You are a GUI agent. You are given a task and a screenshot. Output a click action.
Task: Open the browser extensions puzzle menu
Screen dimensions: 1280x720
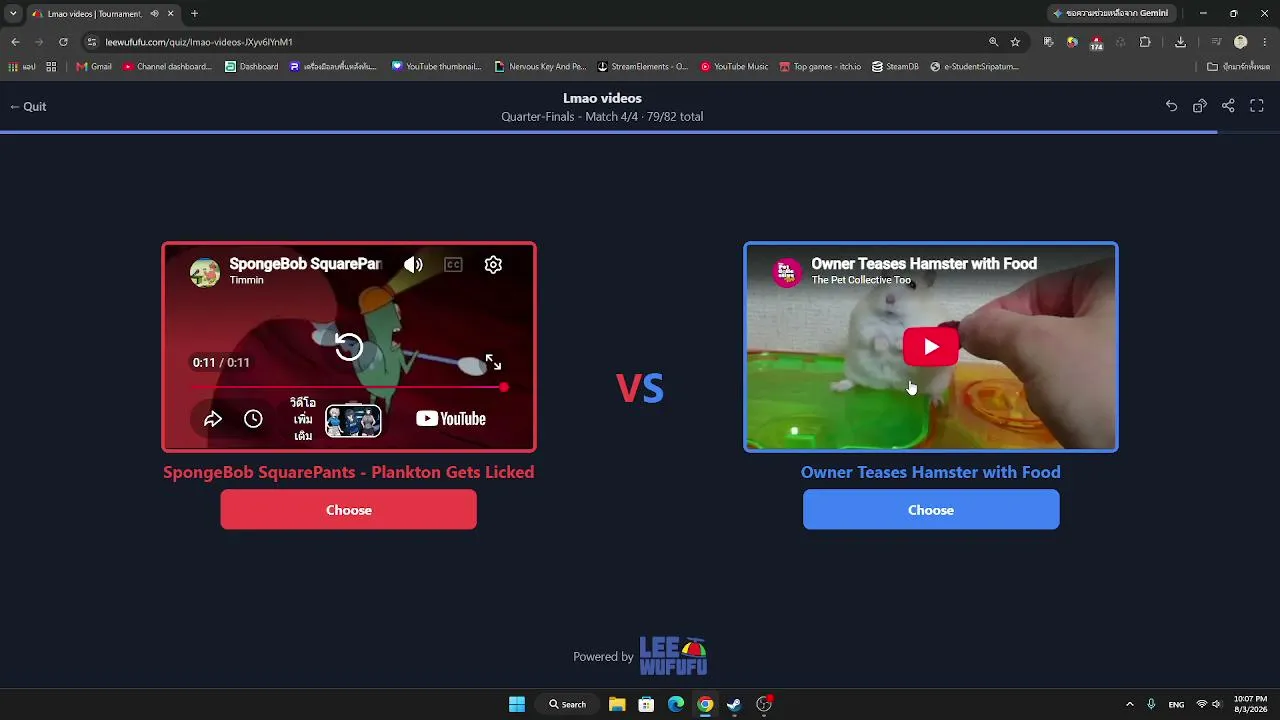[1145, 42]
